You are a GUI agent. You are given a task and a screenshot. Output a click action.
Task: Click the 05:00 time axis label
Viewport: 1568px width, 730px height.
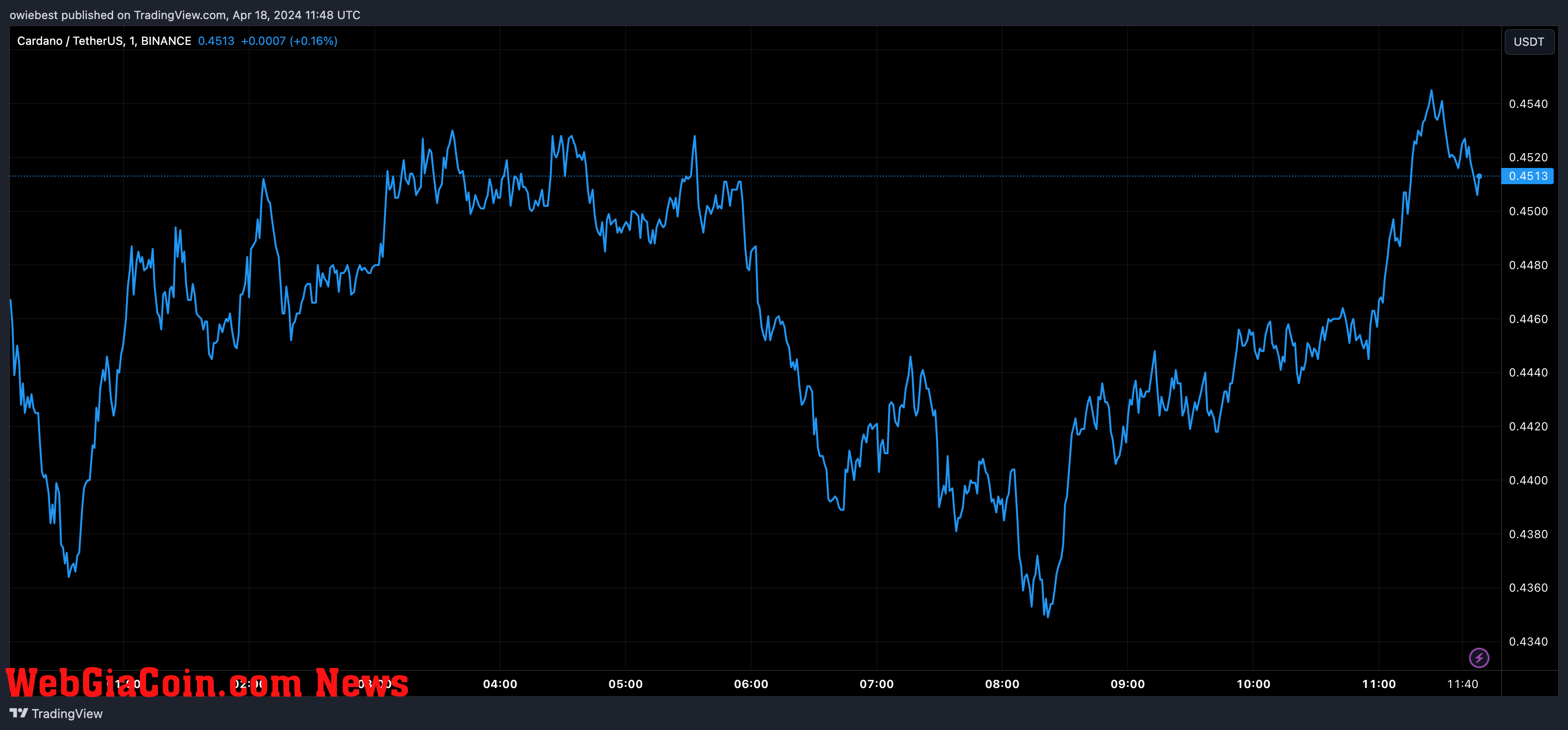point(625,684)
